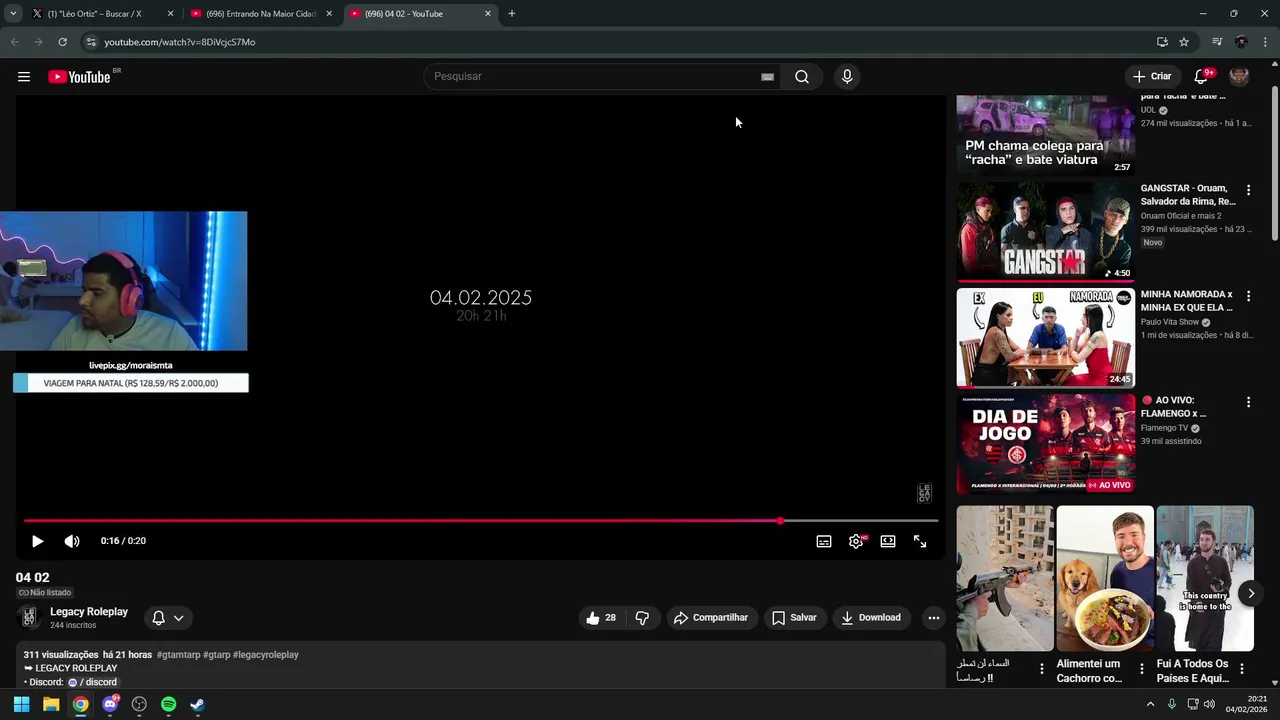The image size is (1280, 720).
Task: Show hidden system tray icons
Action: tap(1150, 704)
